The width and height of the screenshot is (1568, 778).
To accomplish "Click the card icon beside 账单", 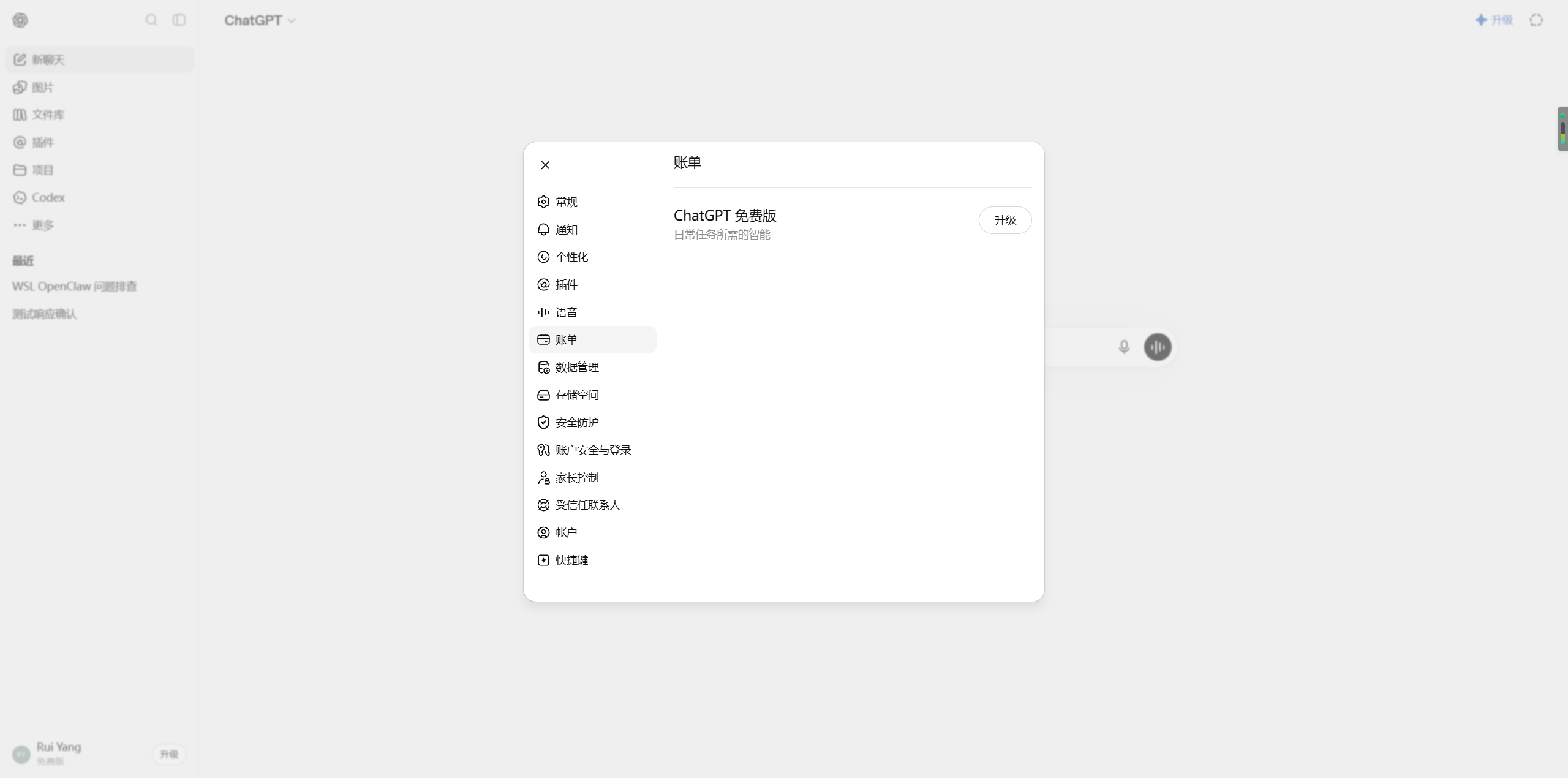I will [x=543, y=340].
